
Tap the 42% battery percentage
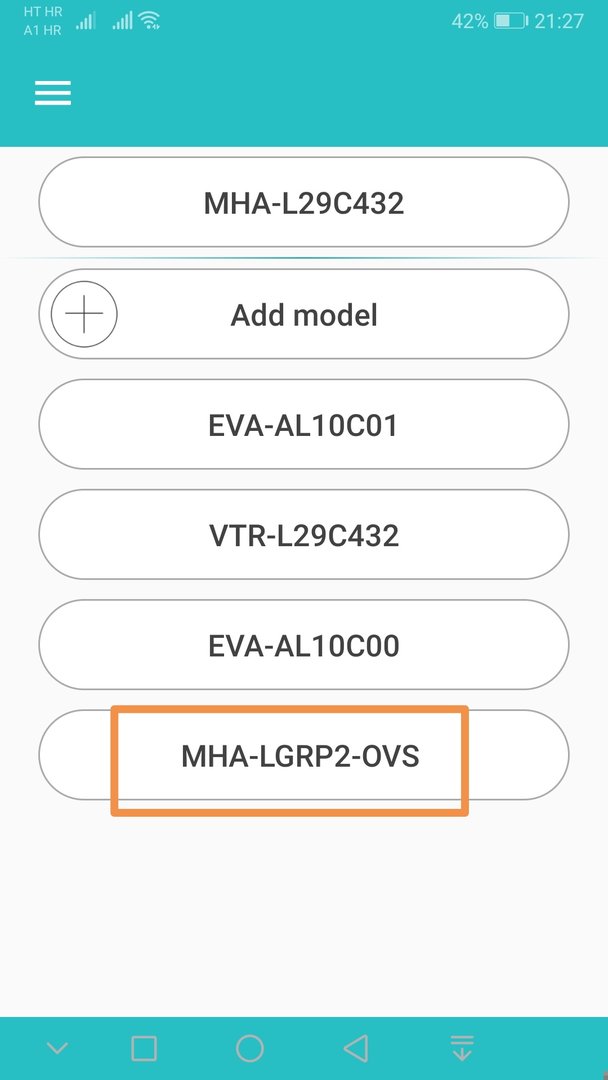pyautogui.click(x=470, y=21)
